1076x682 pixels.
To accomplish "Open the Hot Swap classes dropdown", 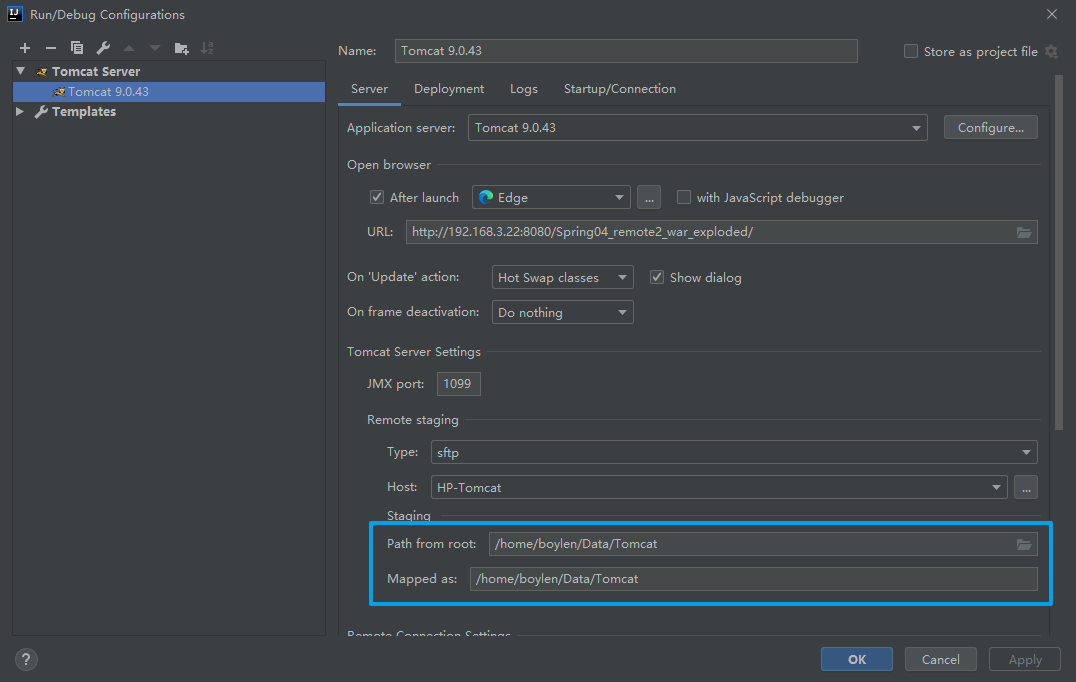I will click(563, 277).
